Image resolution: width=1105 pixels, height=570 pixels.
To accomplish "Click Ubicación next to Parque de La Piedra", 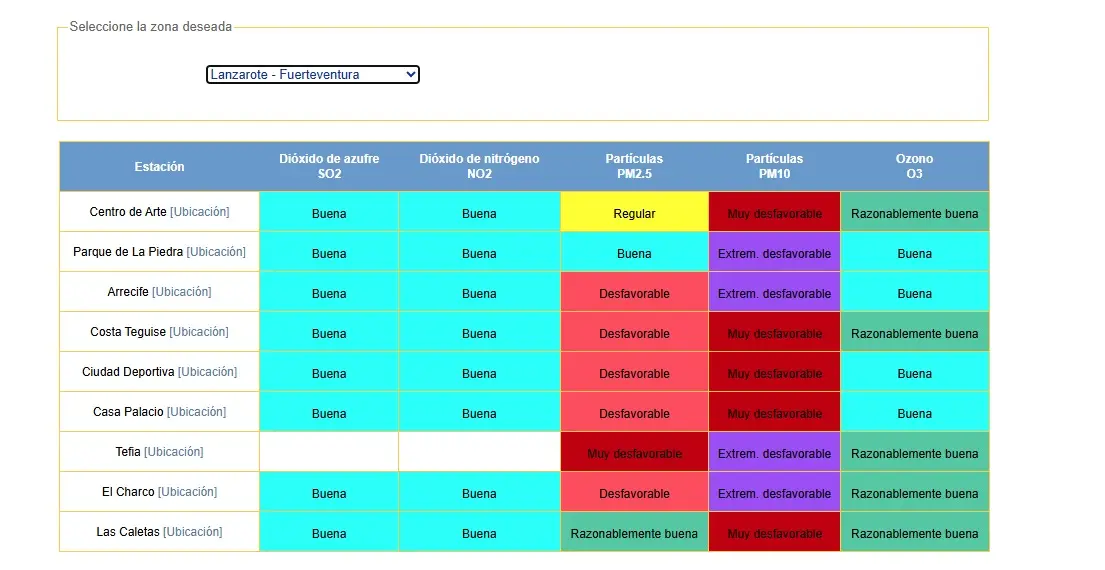I will 216,252.
